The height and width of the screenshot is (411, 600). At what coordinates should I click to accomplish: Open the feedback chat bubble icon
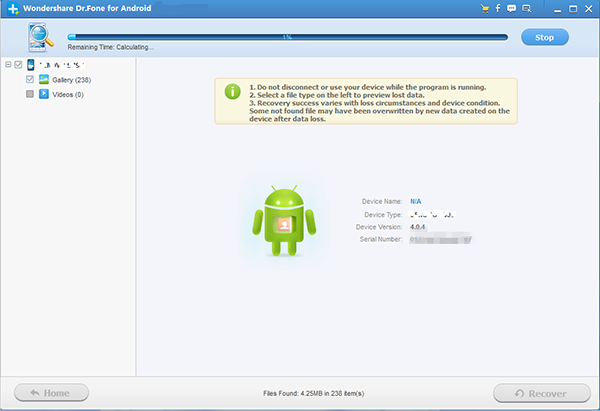[511, 8]
